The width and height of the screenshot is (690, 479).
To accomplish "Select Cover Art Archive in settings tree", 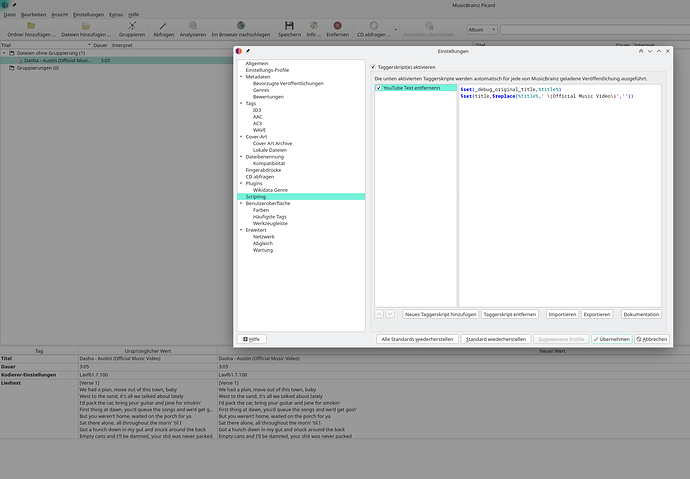I will [x=272, y=143].
